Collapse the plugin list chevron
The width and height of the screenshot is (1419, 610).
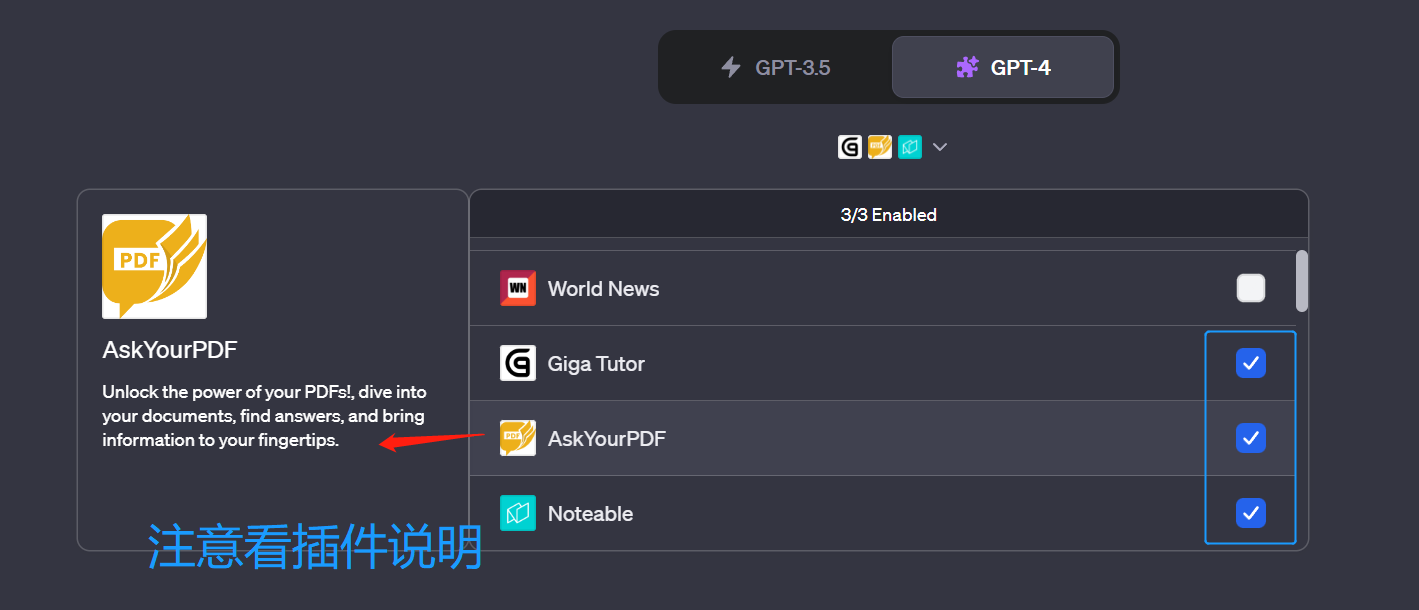940,147
